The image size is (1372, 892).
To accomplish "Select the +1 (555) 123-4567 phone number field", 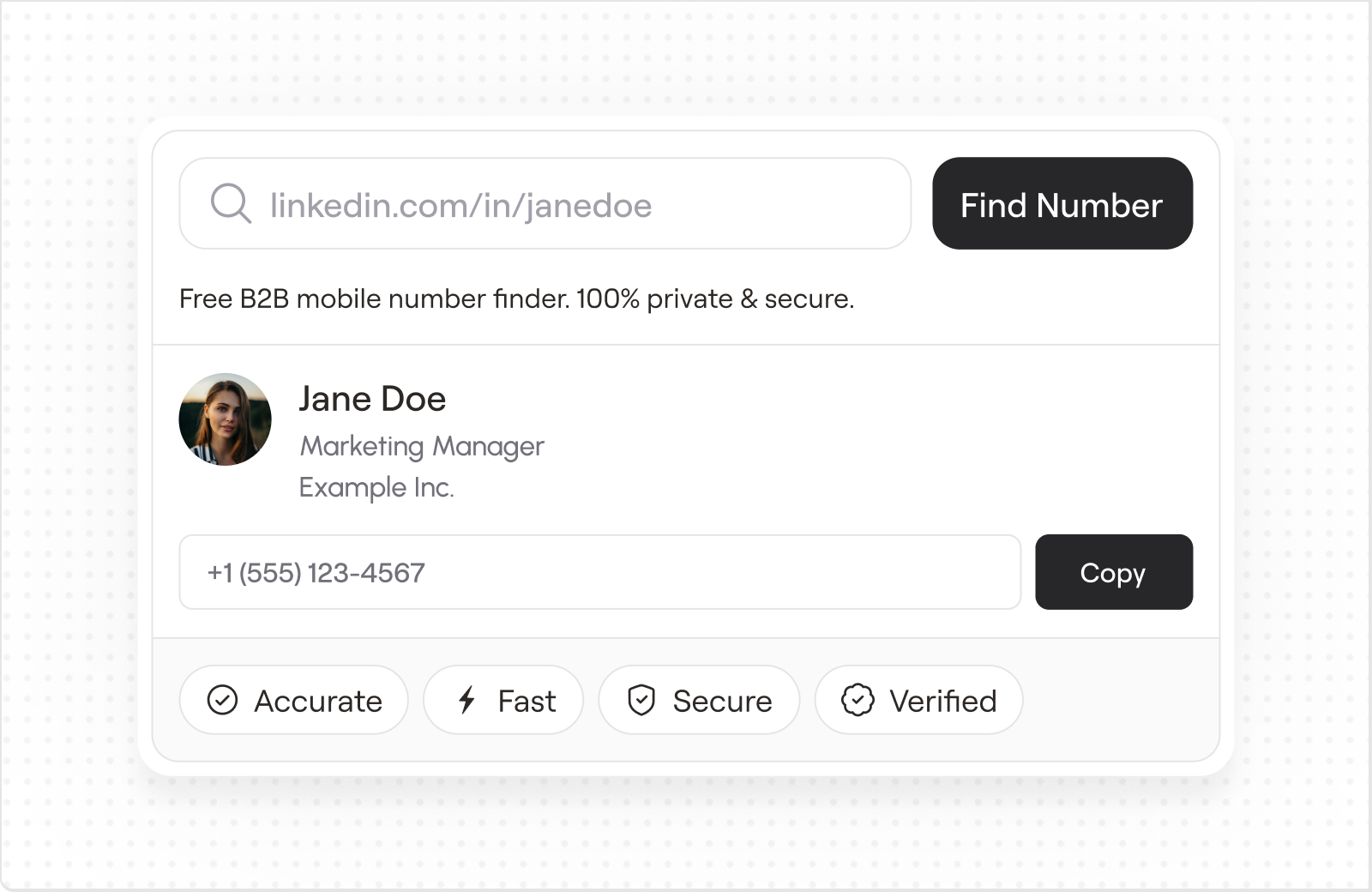I will coord(599,572).
